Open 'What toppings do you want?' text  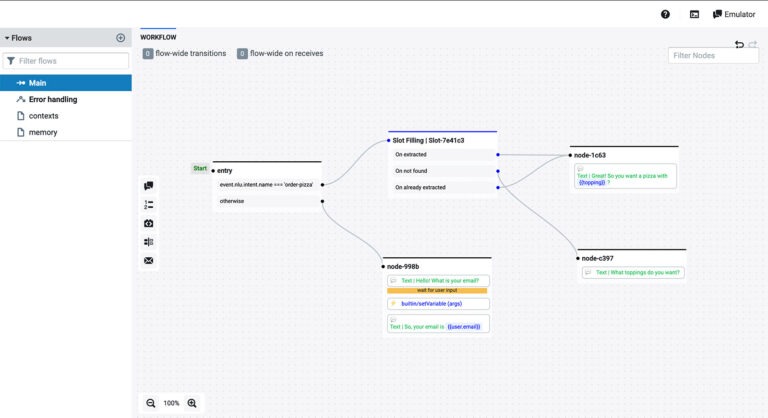(633, 272)
